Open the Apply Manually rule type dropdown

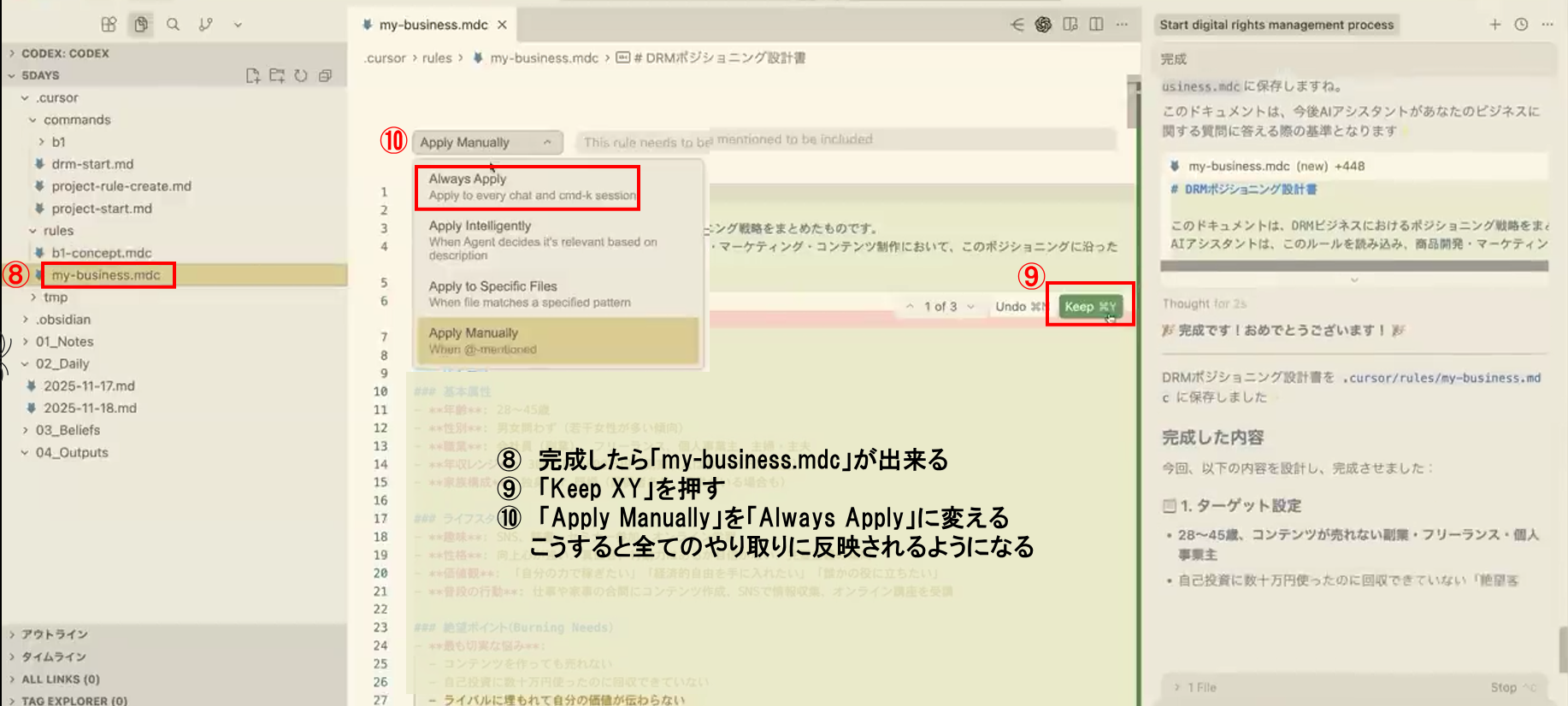[486, 142]
